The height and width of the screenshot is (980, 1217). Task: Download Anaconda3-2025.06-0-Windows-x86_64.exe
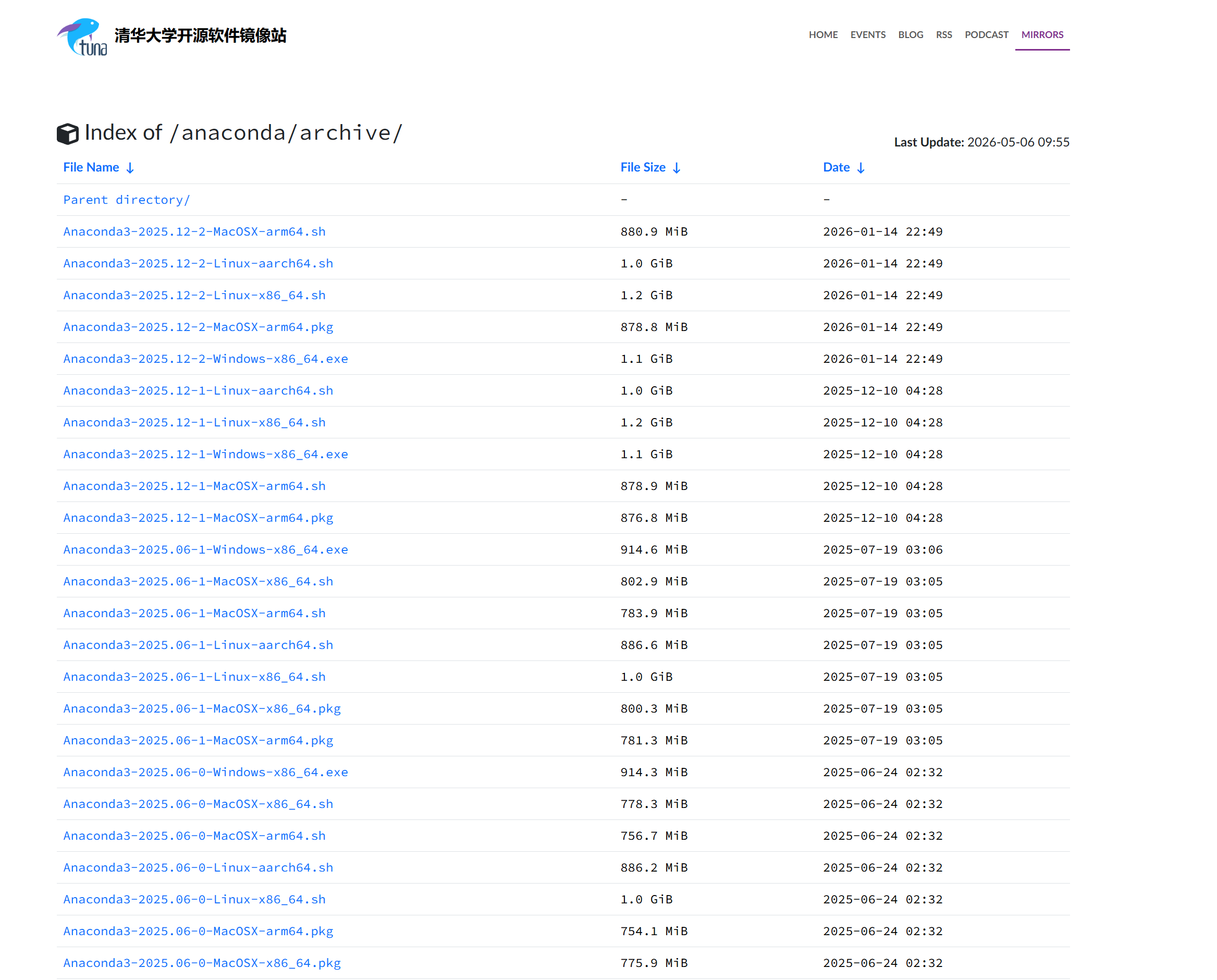click(205, 772)
